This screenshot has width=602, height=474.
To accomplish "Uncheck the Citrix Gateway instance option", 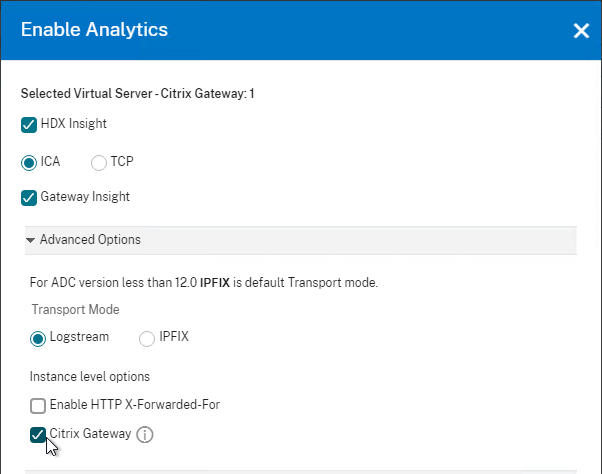I will point(38,434).
